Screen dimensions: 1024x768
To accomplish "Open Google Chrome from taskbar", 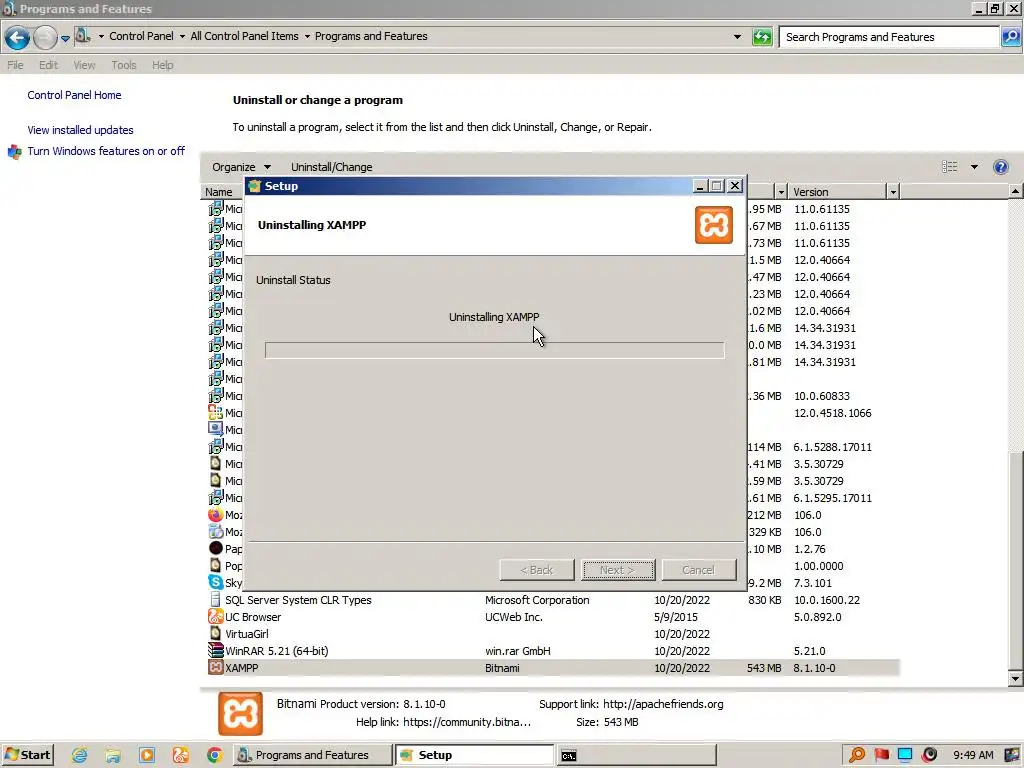I will [214, 756].
